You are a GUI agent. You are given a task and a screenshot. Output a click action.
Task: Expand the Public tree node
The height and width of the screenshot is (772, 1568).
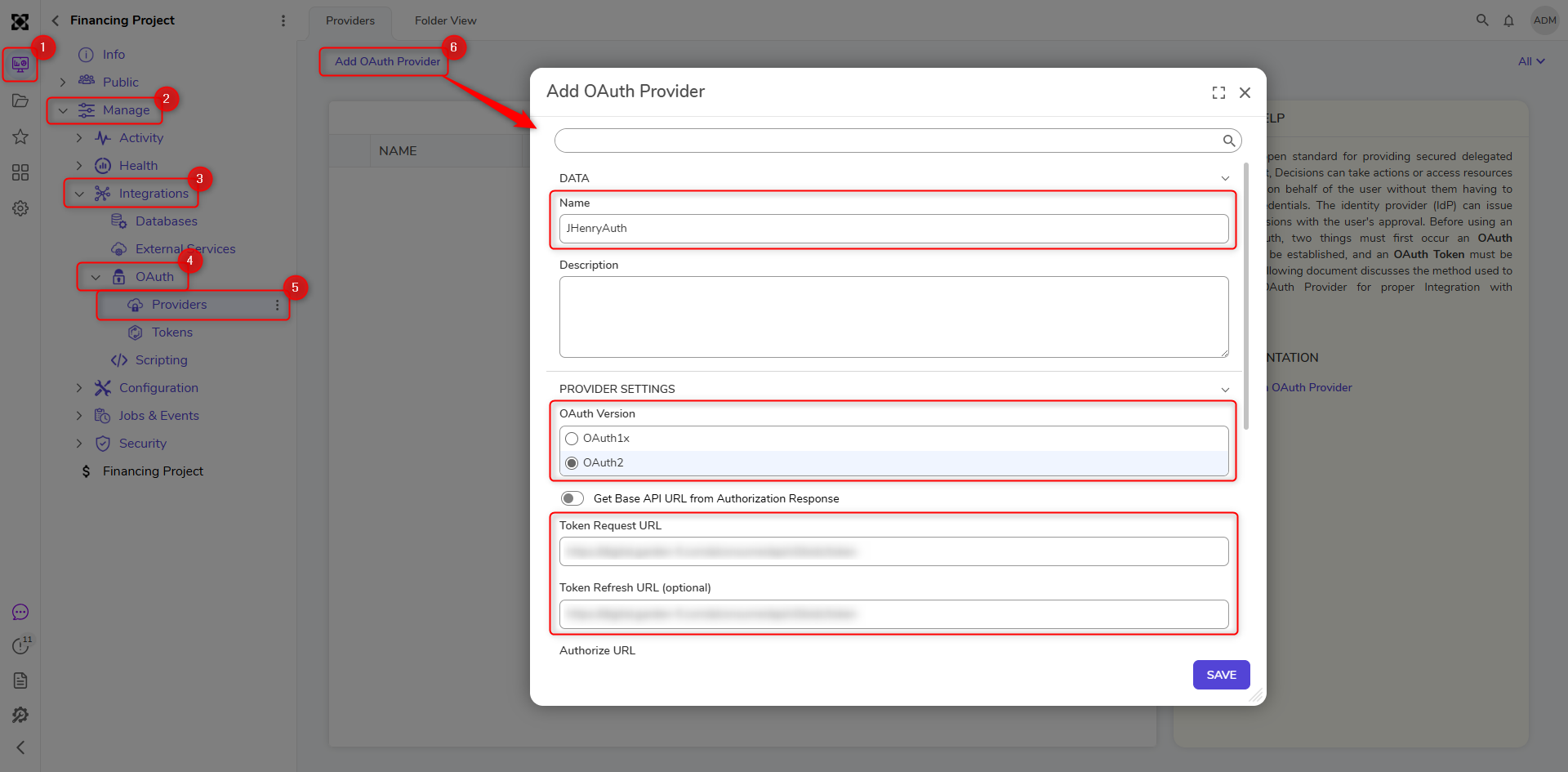[x=63, y=83]
